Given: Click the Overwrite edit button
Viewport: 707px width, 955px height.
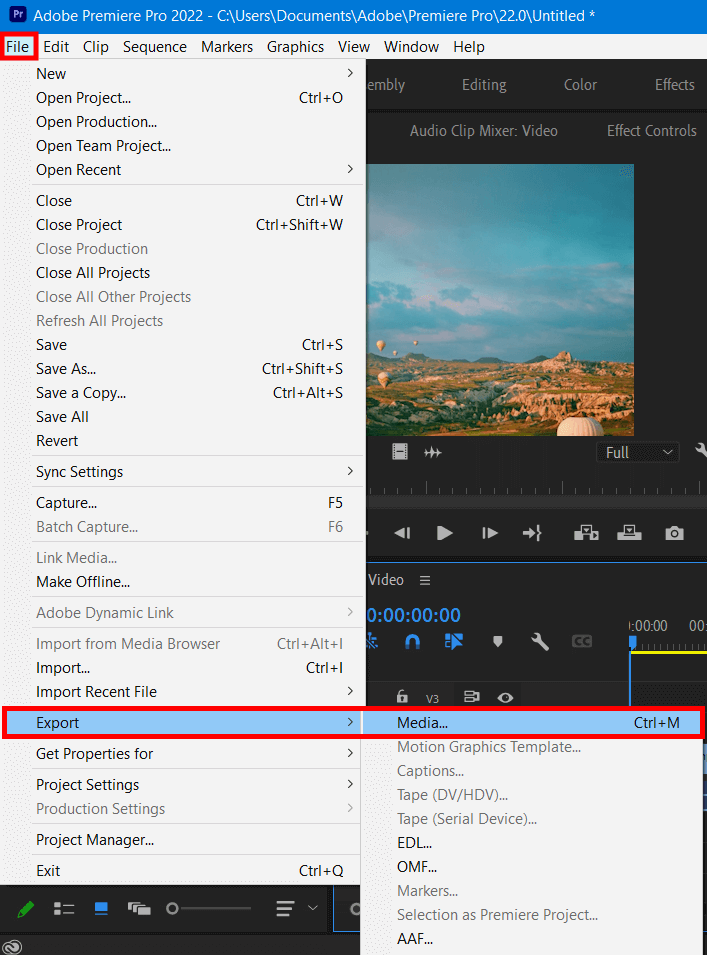Looking at the screenshot, I should pos(629,533).
